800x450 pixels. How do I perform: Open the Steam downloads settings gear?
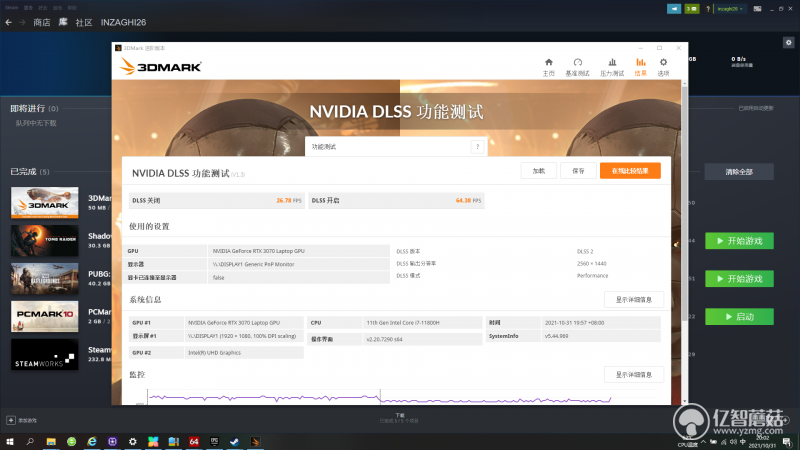point(788,42)
